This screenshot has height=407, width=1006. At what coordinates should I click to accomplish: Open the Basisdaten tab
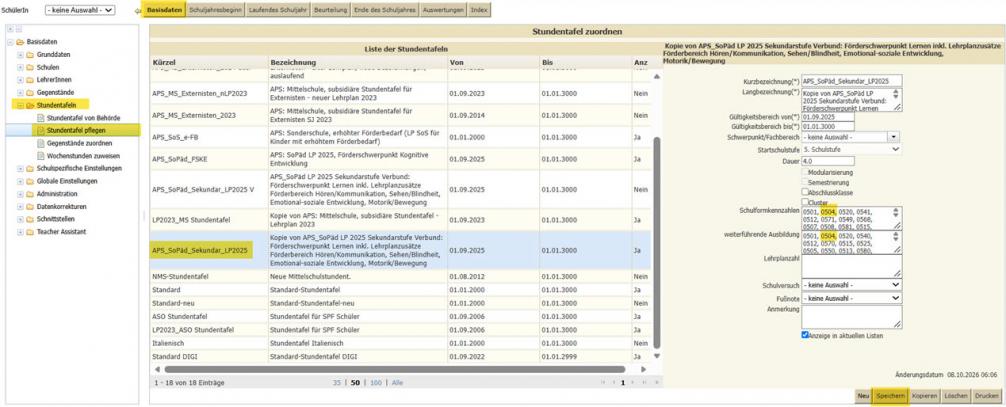point(164,11)
